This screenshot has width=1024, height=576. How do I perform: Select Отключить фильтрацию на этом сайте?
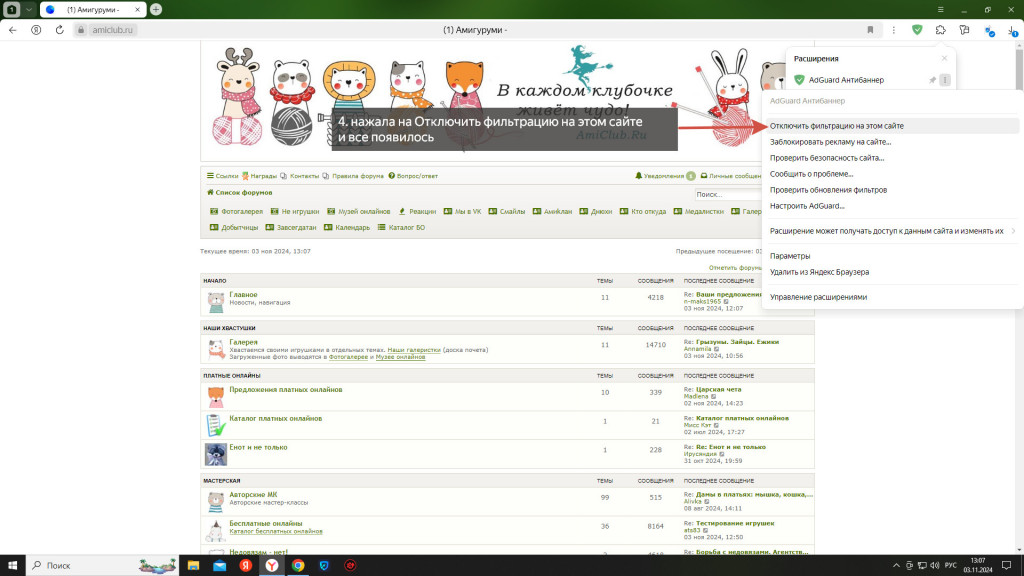(x=836, y=126)
